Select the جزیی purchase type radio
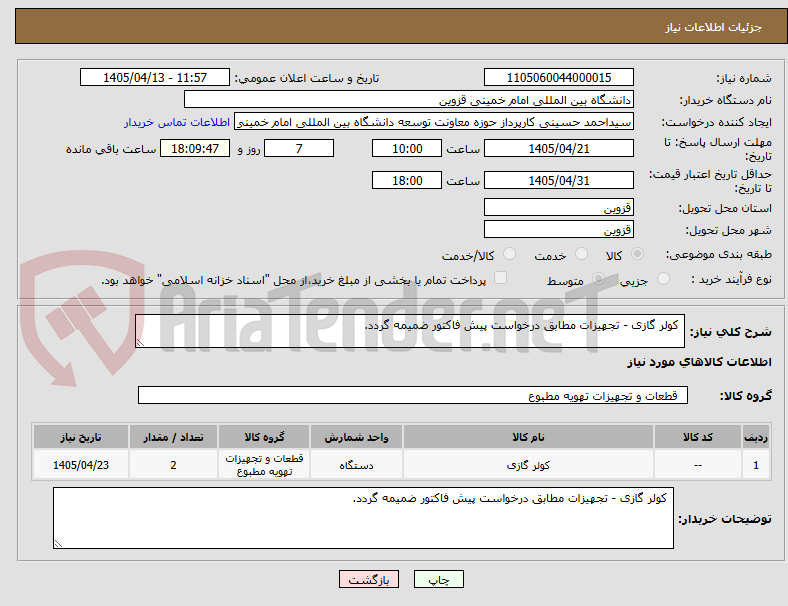 pos(663,278)
